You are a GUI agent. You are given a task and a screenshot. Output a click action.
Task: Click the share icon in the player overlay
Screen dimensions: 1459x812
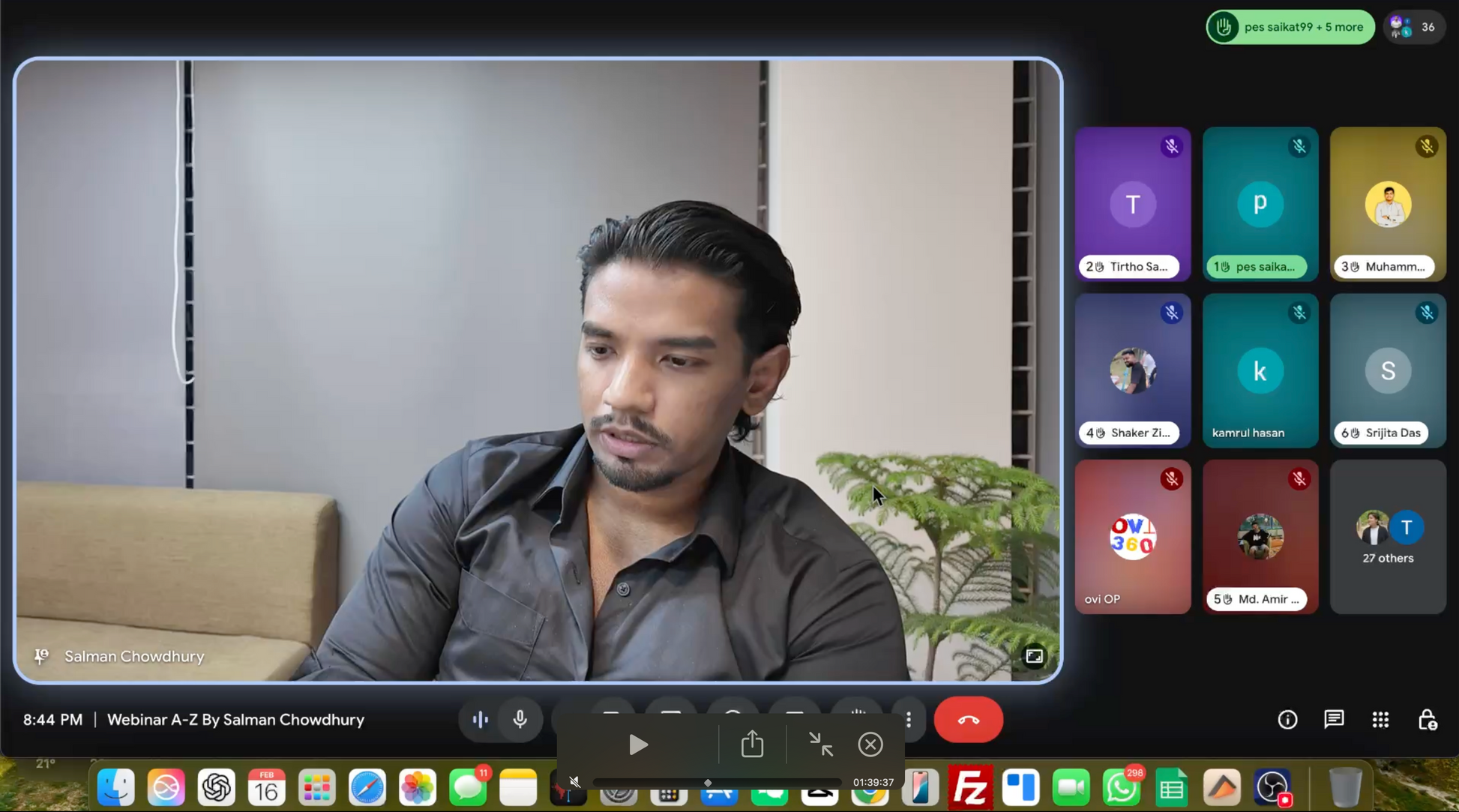(x=752, y=745)
